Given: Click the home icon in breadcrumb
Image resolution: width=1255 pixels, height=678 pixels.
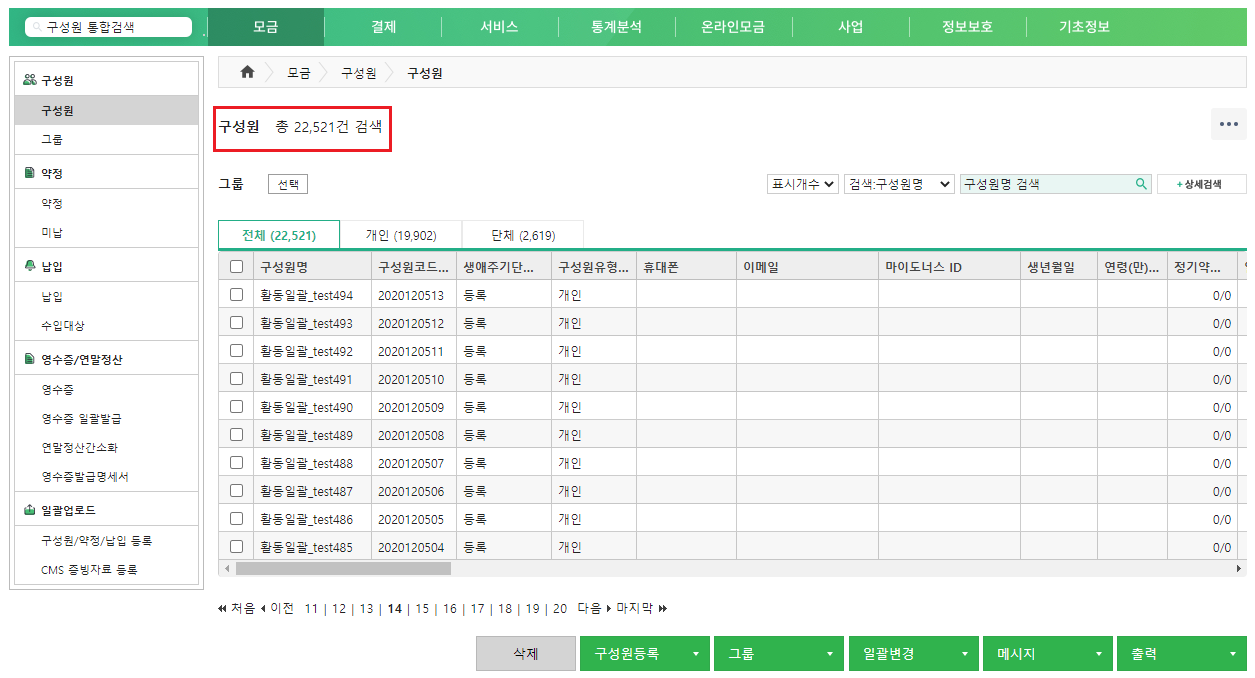Looking at the screenshot, I should coord(247,73).
